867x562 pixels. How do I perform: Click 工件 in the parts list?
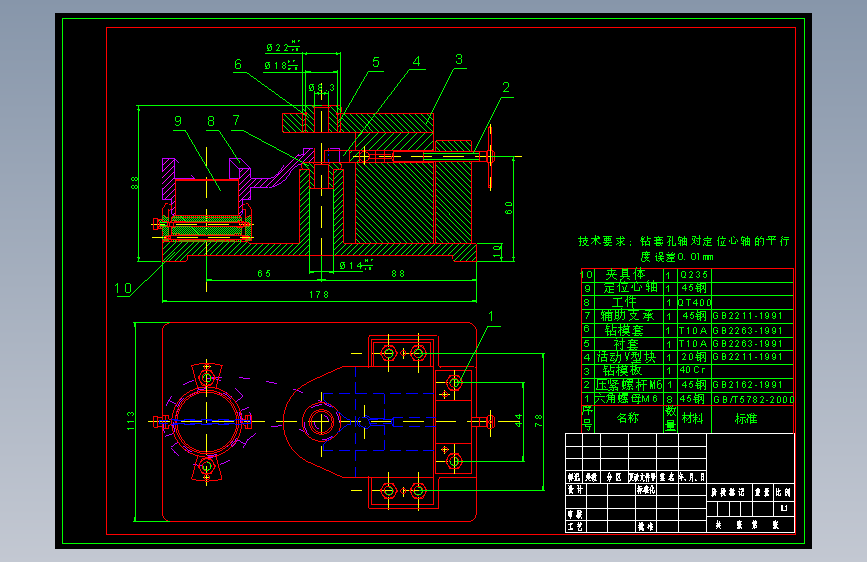coord(624,302)
